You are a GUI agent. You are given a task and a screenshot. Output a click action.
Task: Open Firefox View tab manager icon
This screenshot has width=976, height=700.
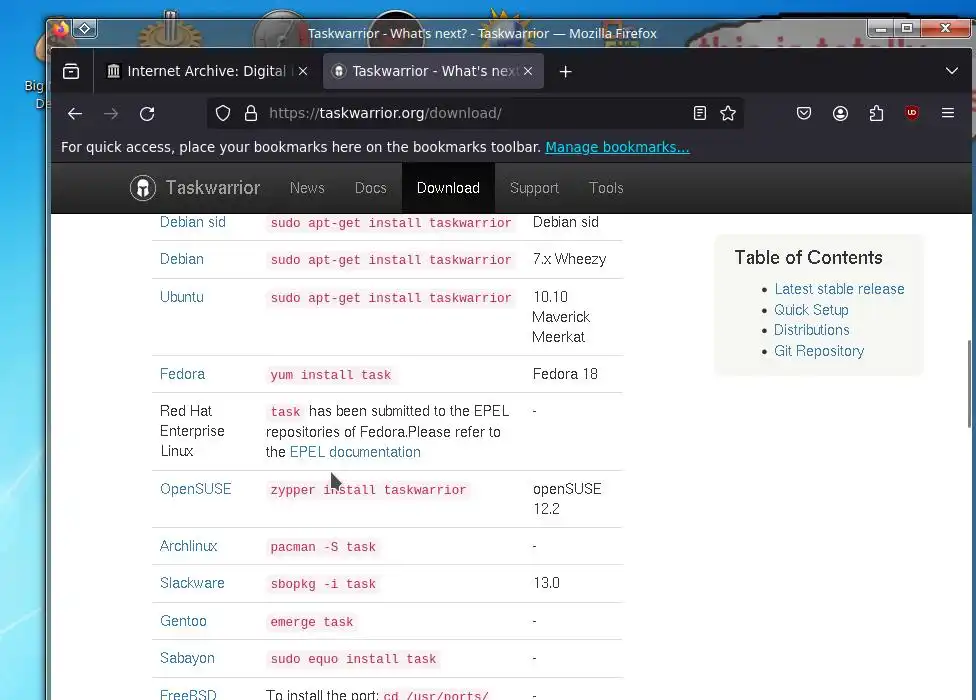pyautogui.click(x=71, y=72)
